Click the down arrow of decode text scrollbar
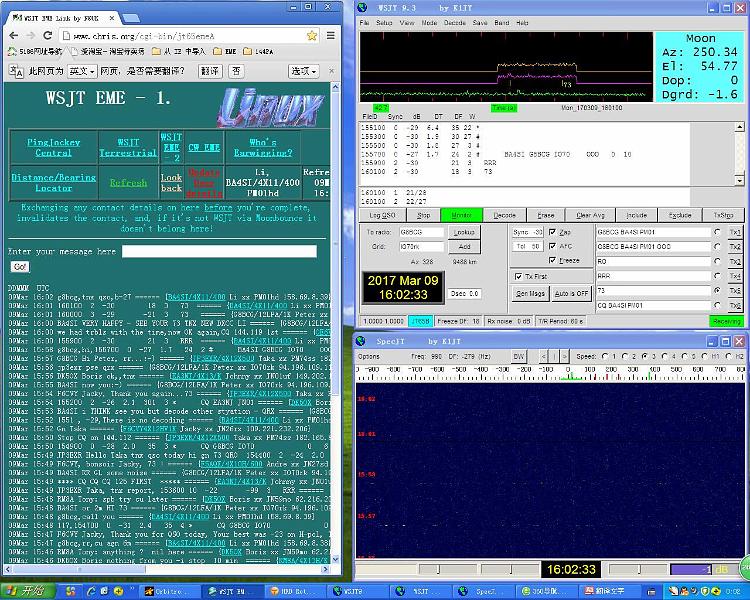Screen dimensions: 750x600 click(739, 180)
